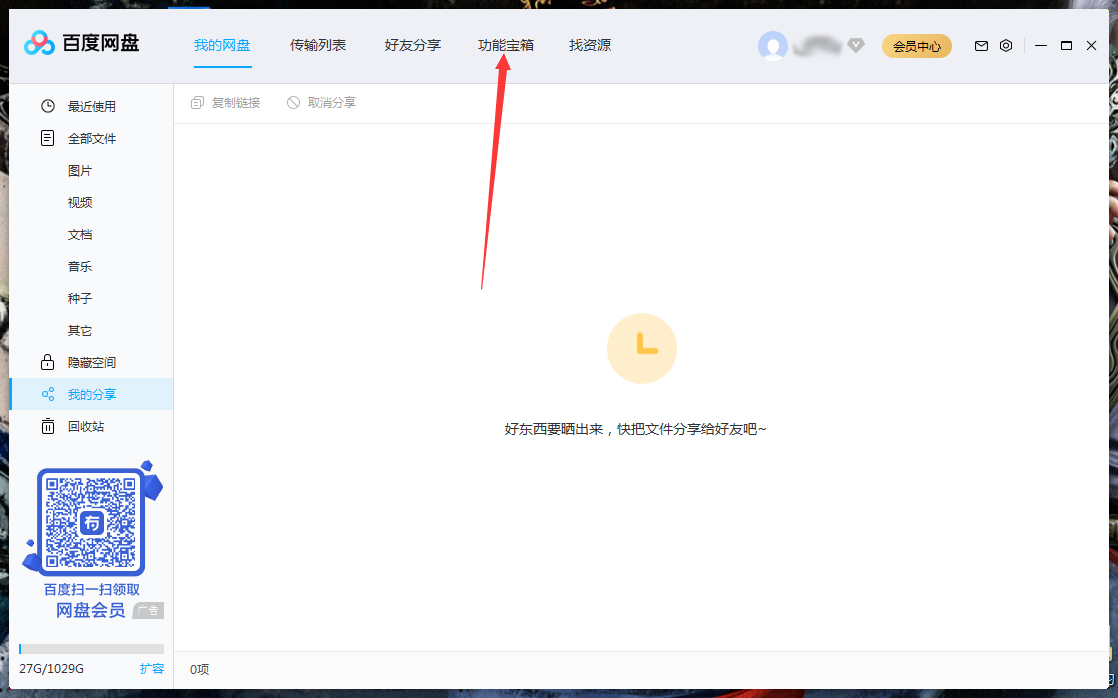Click the membership QR code image

[90, 519]
